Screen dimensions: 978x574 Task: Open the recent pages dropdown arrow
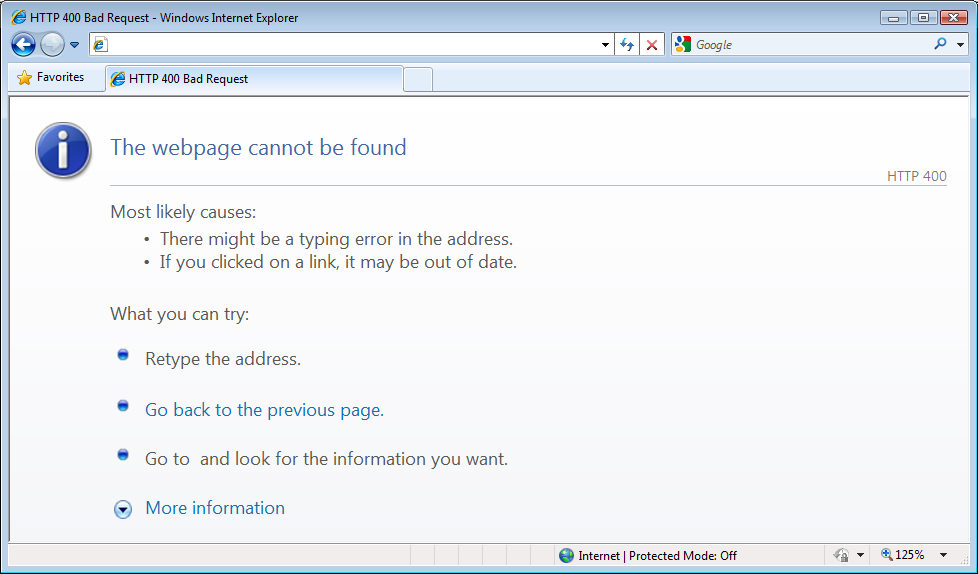[x=74, y=45]
